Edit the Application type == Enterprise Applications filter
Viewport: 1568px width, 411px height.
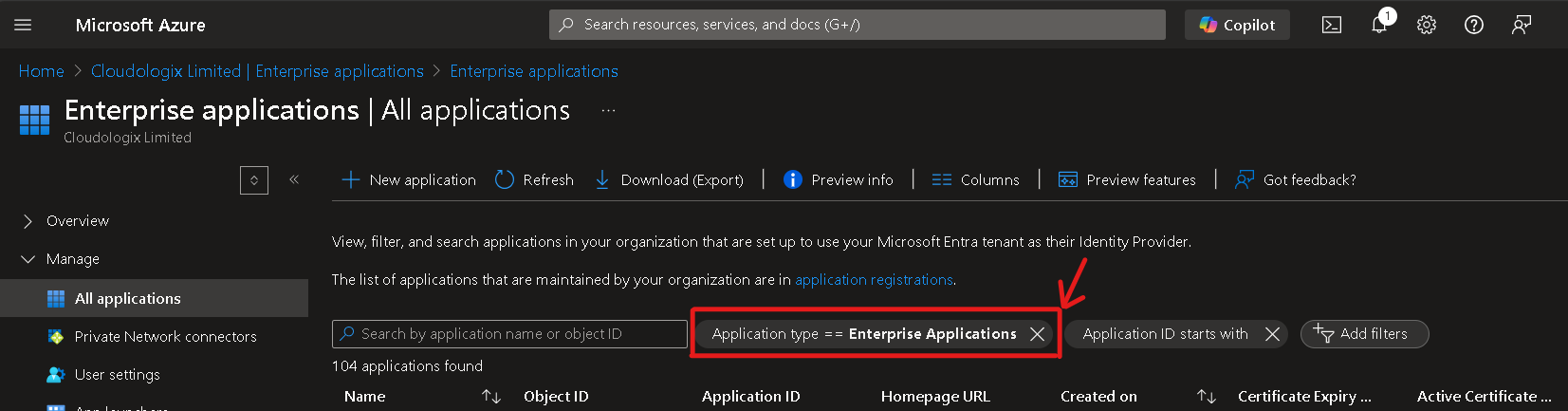pyautogui.click(x=864, y=334)
